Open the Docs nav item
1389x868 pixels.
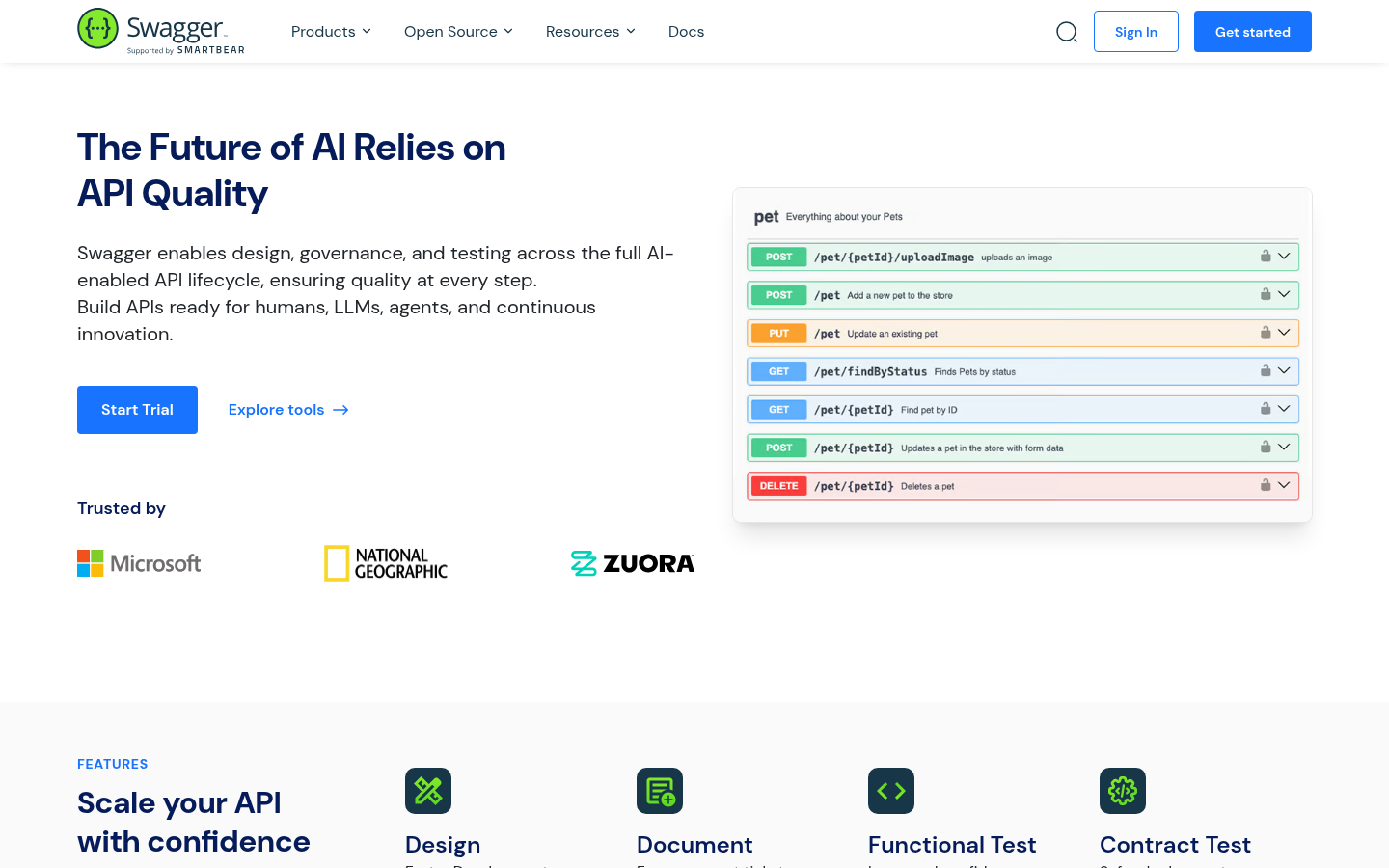click(x=686, y=32)
